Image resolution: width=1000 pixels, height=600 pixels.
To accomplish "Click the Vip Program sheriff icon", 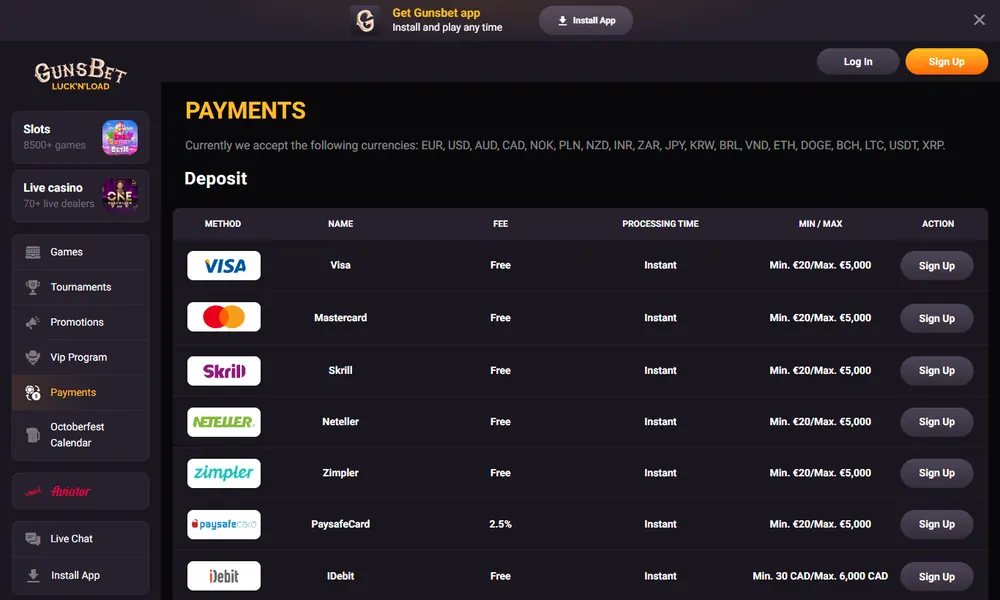I will [x=33, y=357].
